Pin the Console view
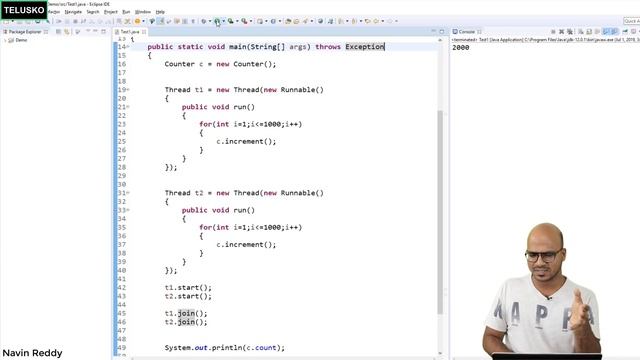The image size is (640, 360). [625, 31]
